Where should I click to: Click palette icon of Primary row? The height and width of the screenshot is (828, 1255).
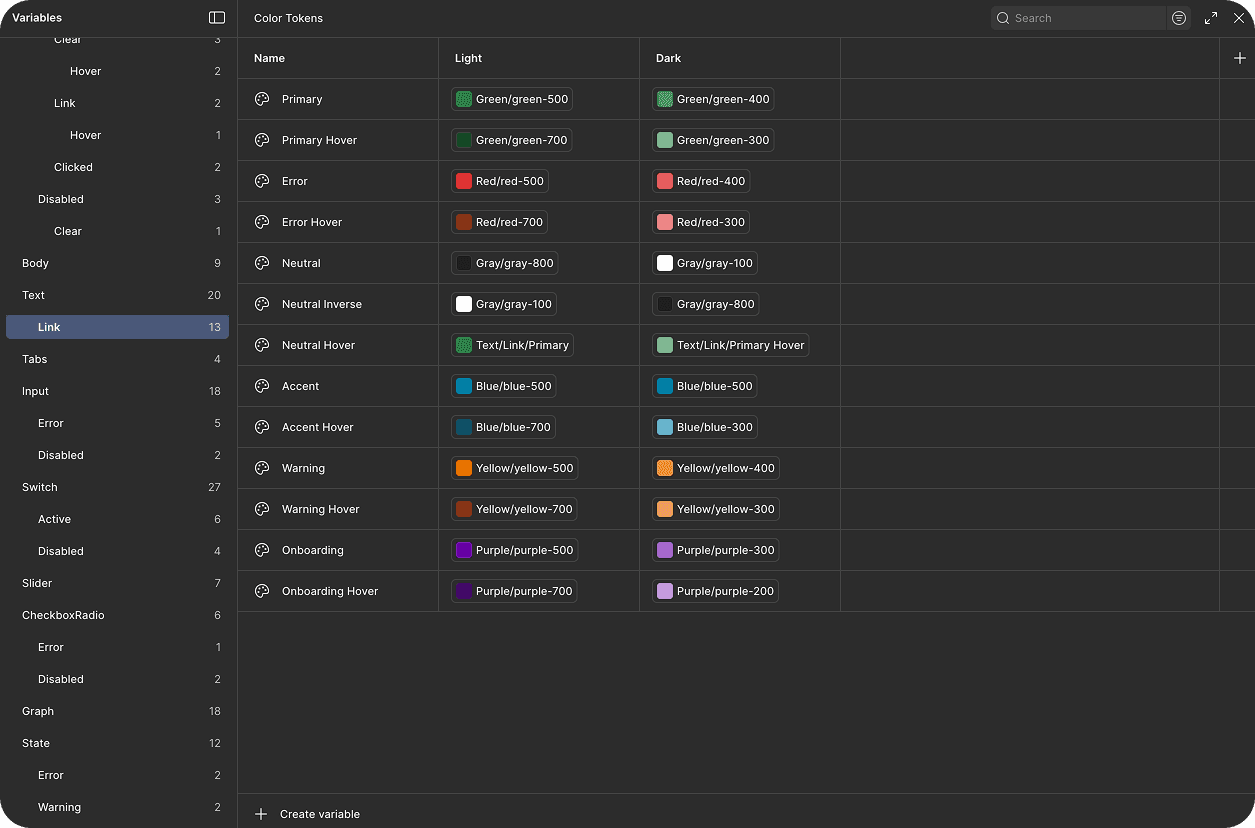coord(262,99)
